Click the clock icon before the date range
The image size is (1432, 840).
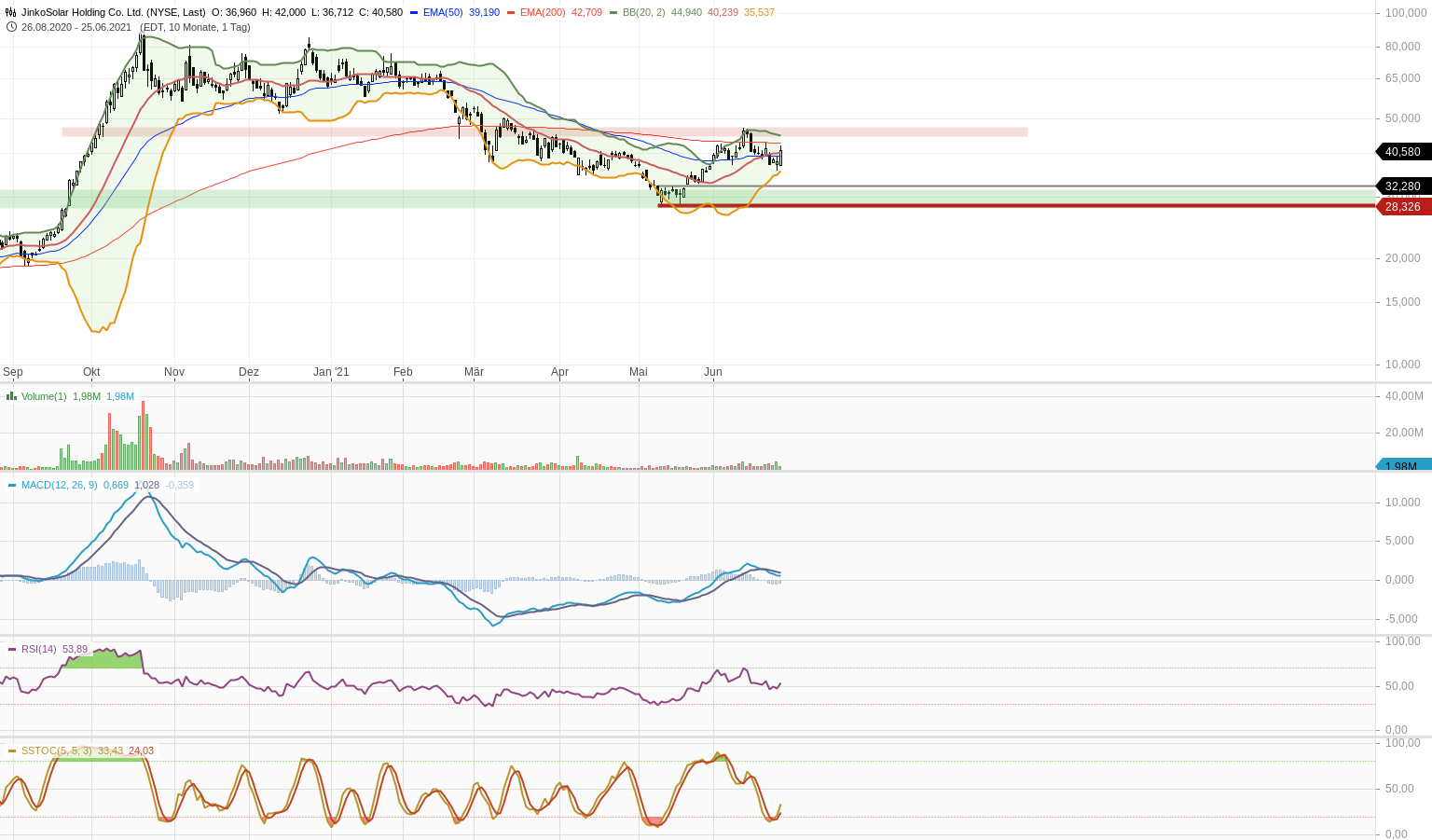[x=11, y=27]
